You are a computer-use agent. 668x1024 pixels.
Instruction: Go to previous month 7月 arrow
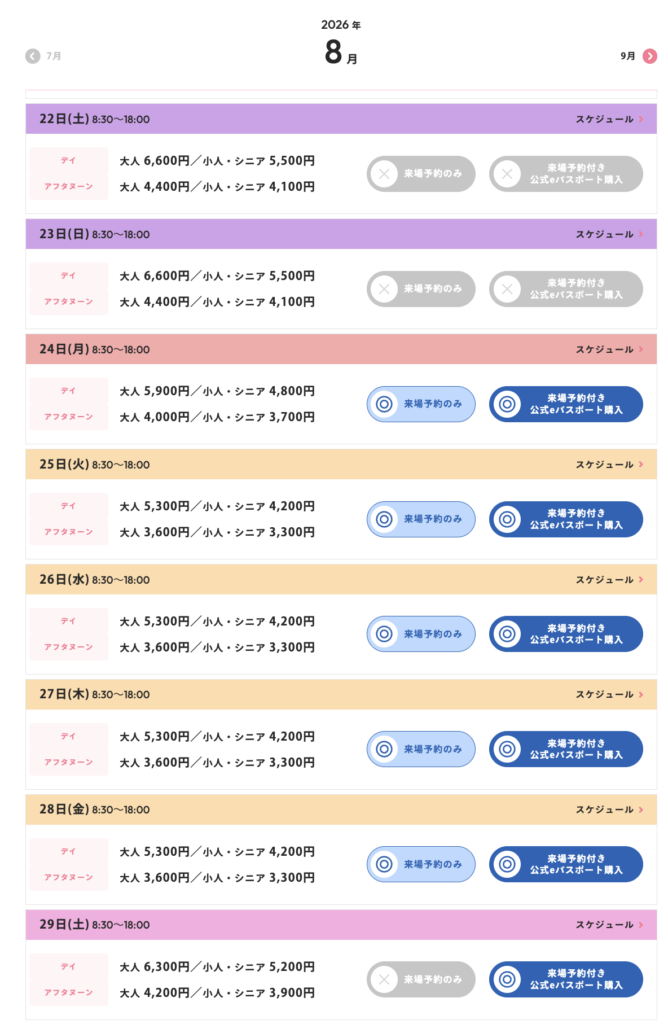[33, 56]
